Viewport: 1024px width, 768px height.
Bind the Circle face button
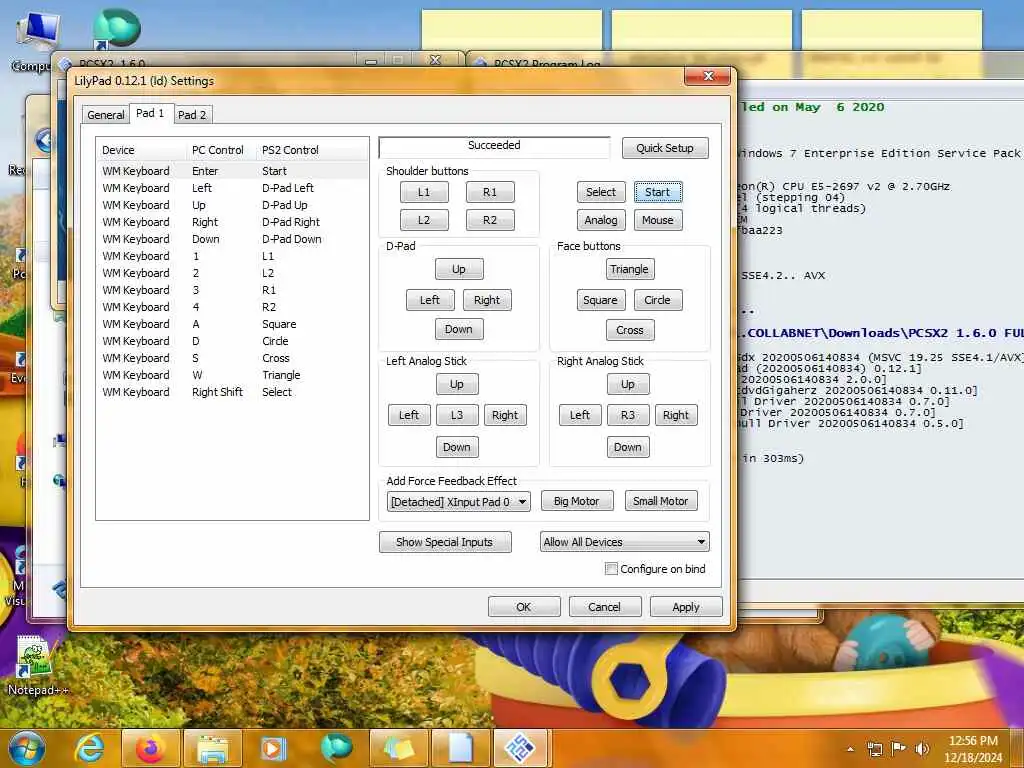pos(658,300)
